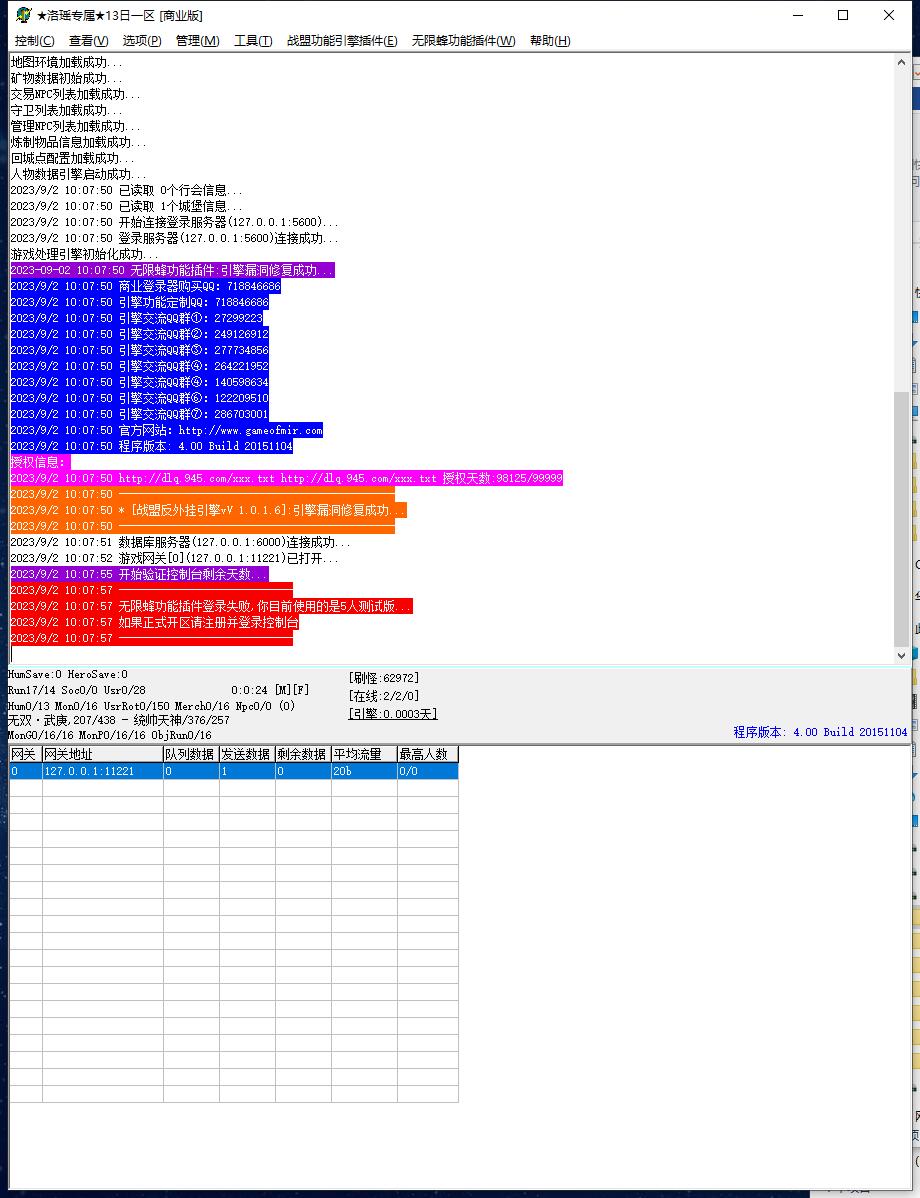Click the 网关地址 column header
Screen dimensions: 920x1198
[102, 754]
